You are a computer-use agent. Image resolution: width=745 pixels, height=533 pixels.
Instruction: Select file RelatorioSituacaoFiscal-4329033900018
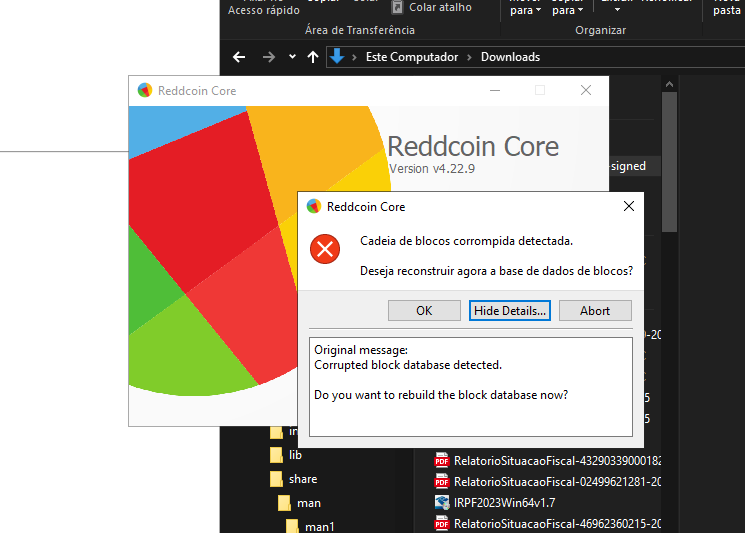(x=547, y=461)
